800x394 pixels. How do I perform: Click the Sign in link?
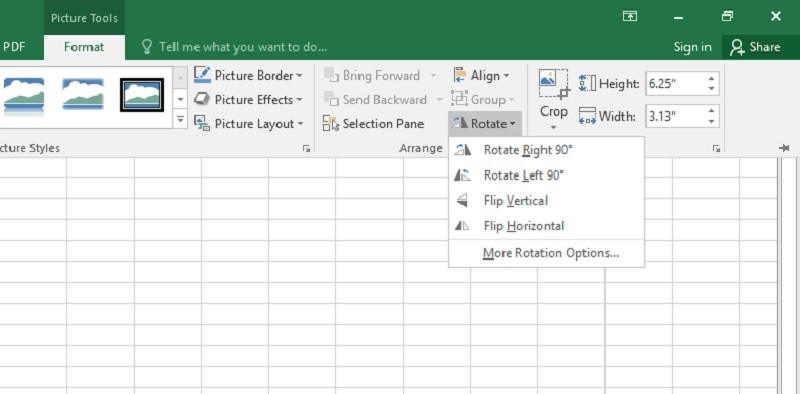(692, 47)
